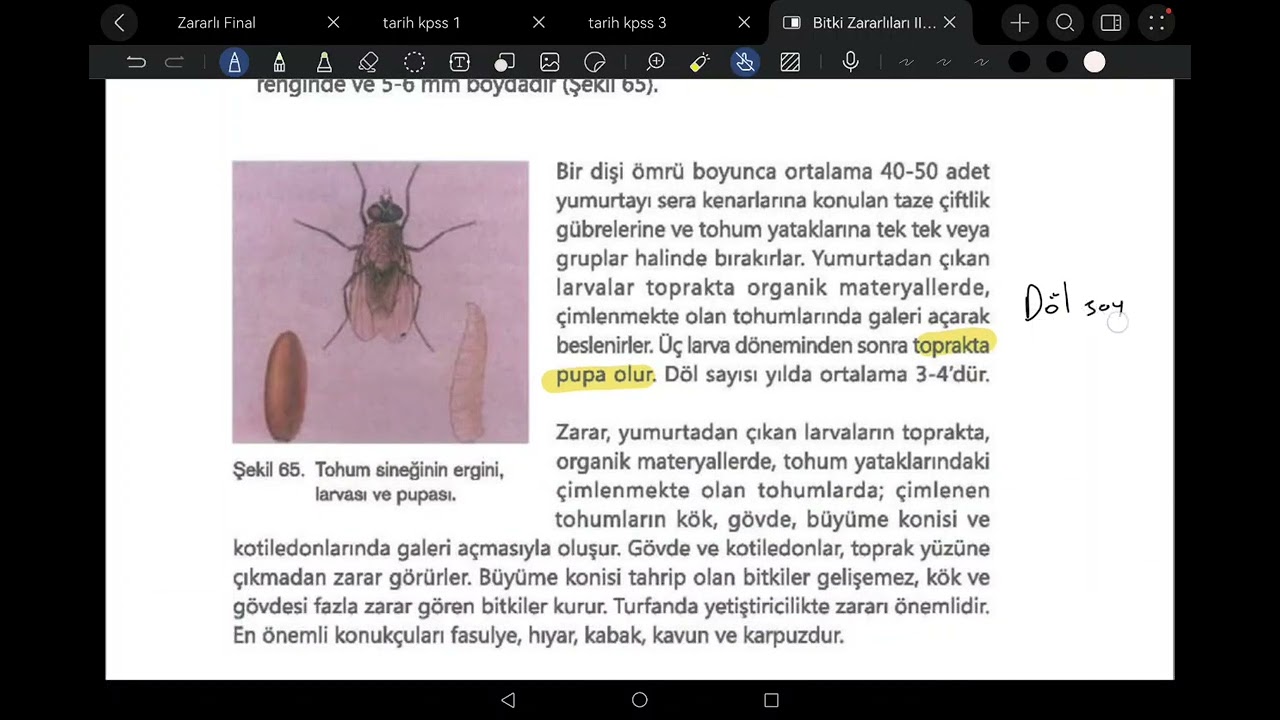1280x720 pixels.
Task: Choose the third pen stroke thickness
Action: coord(981,62)
